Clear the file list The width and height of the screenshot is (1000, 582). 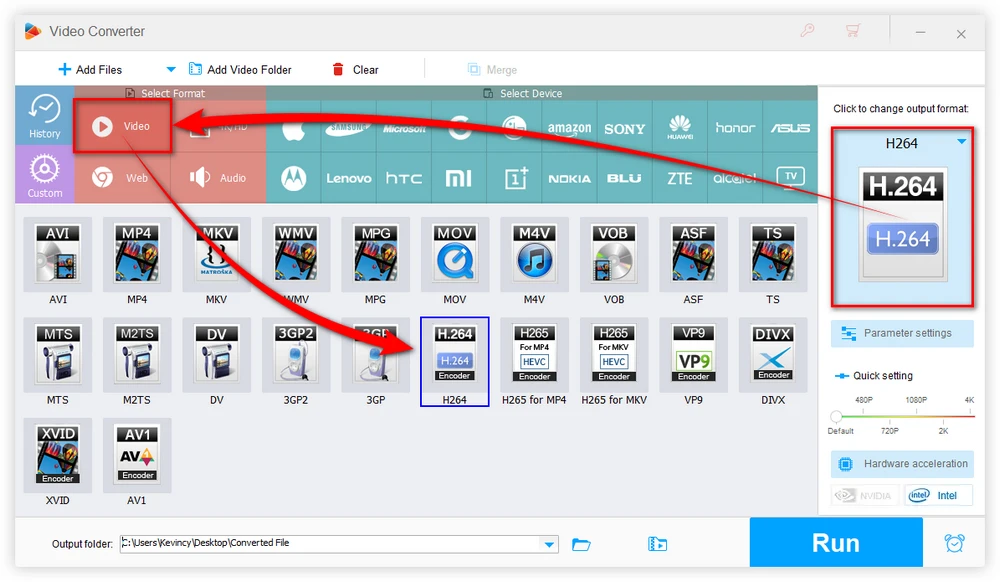click(x=355, y=69)
